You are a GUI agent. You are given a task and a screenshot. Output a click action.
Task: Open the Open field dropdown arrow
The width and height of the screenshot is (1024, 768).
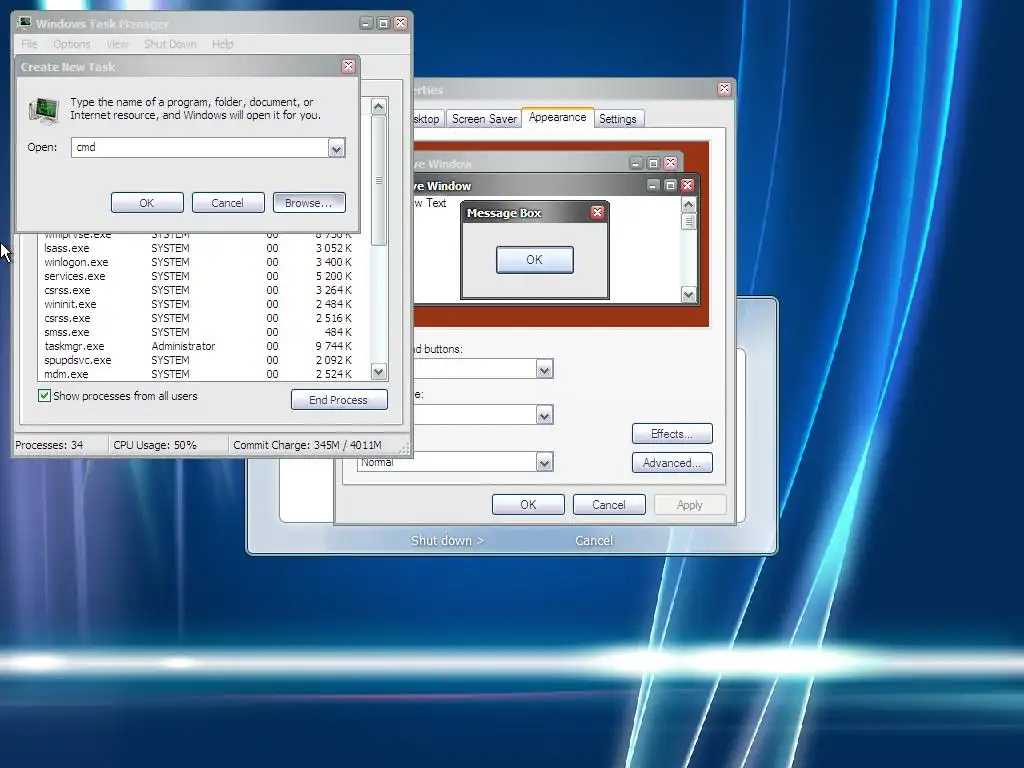pyautogui.click(x=336, y=148)
